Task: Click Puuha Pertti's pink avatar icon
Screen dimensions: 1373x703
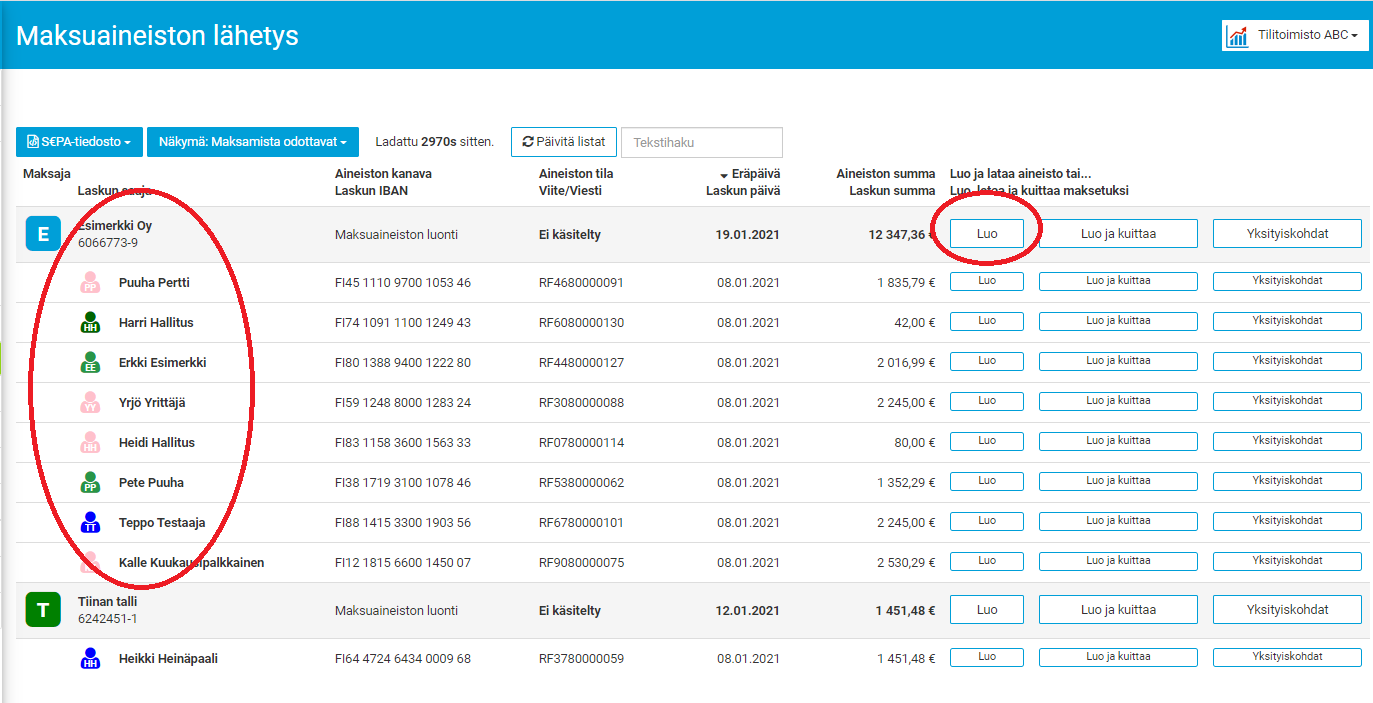Action: pos(90,283)
